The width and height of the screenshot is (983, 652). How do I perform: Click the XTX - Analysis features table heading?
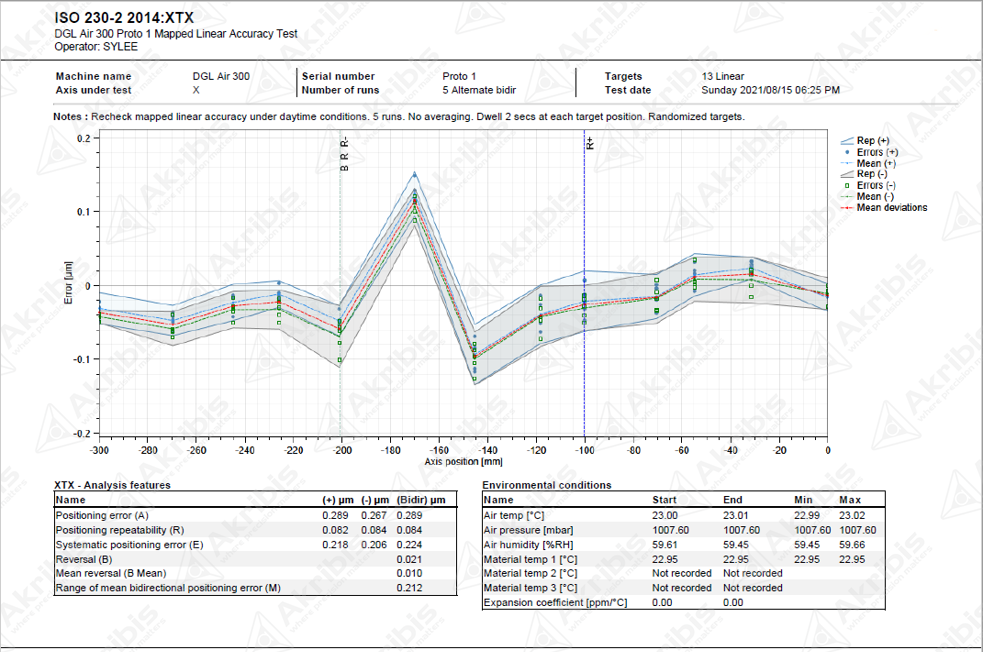113,485
